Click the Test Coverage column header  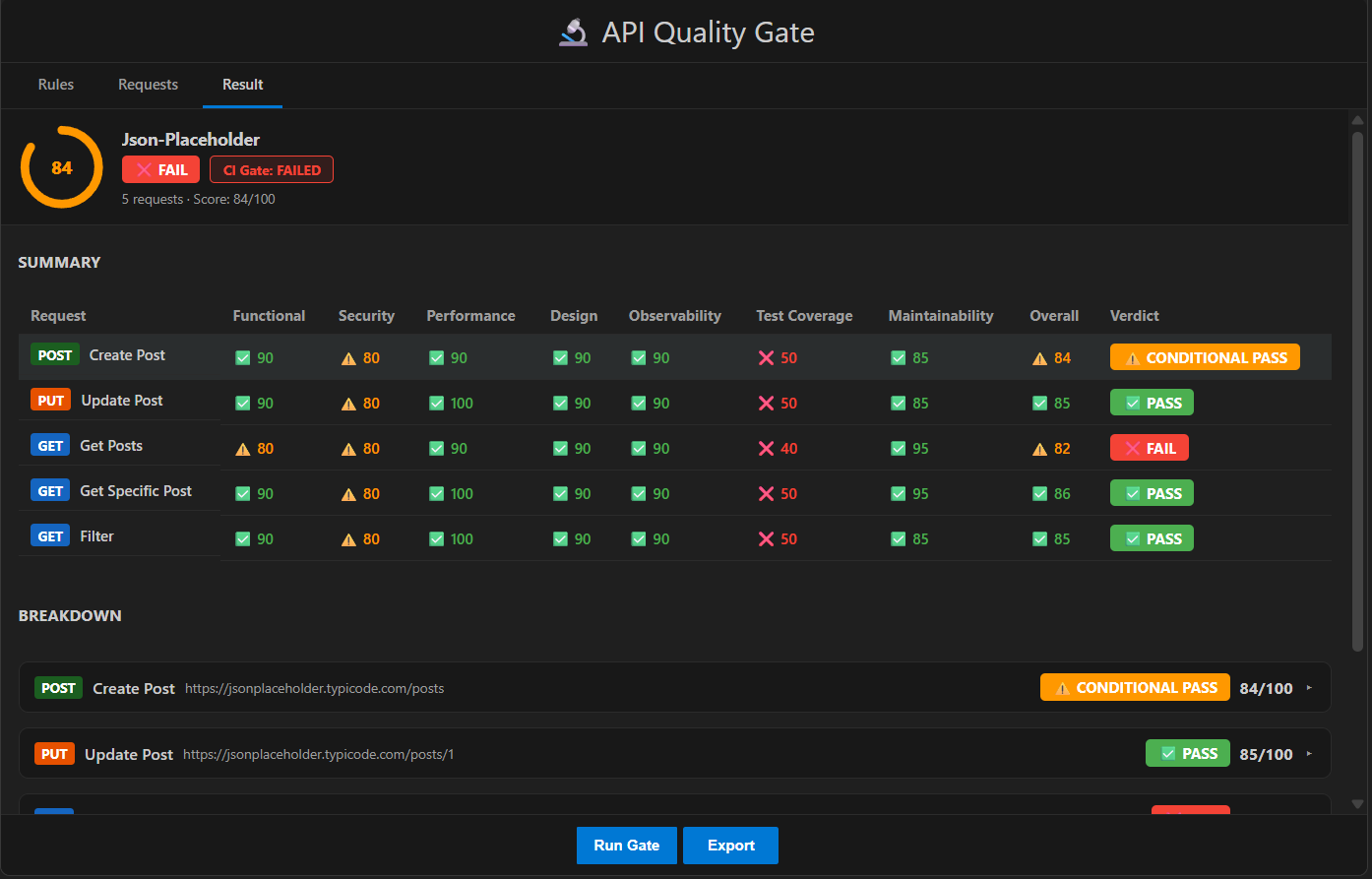tap(804, 316)
